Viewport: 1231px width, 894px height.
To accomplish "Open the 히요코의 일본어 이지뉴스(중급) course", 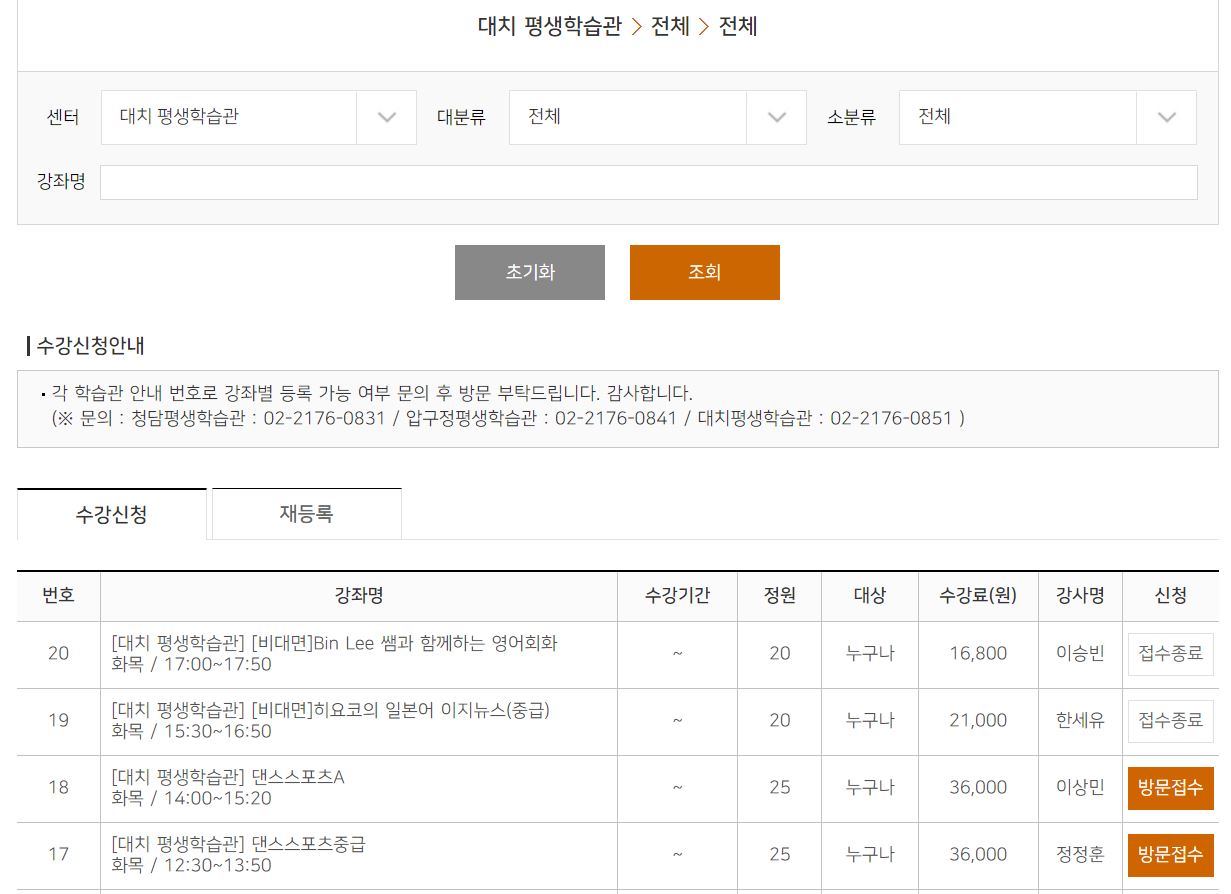I will 330,710.
